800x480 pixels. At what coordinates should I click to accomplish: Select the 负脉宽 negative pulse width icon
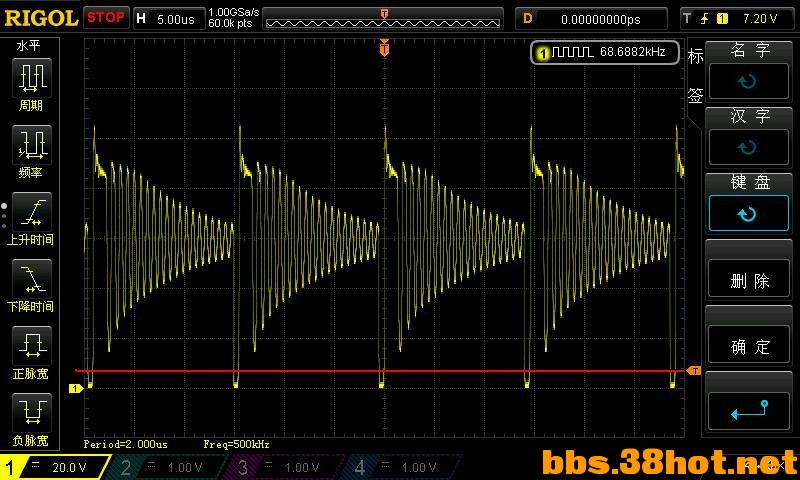[32, 413]
